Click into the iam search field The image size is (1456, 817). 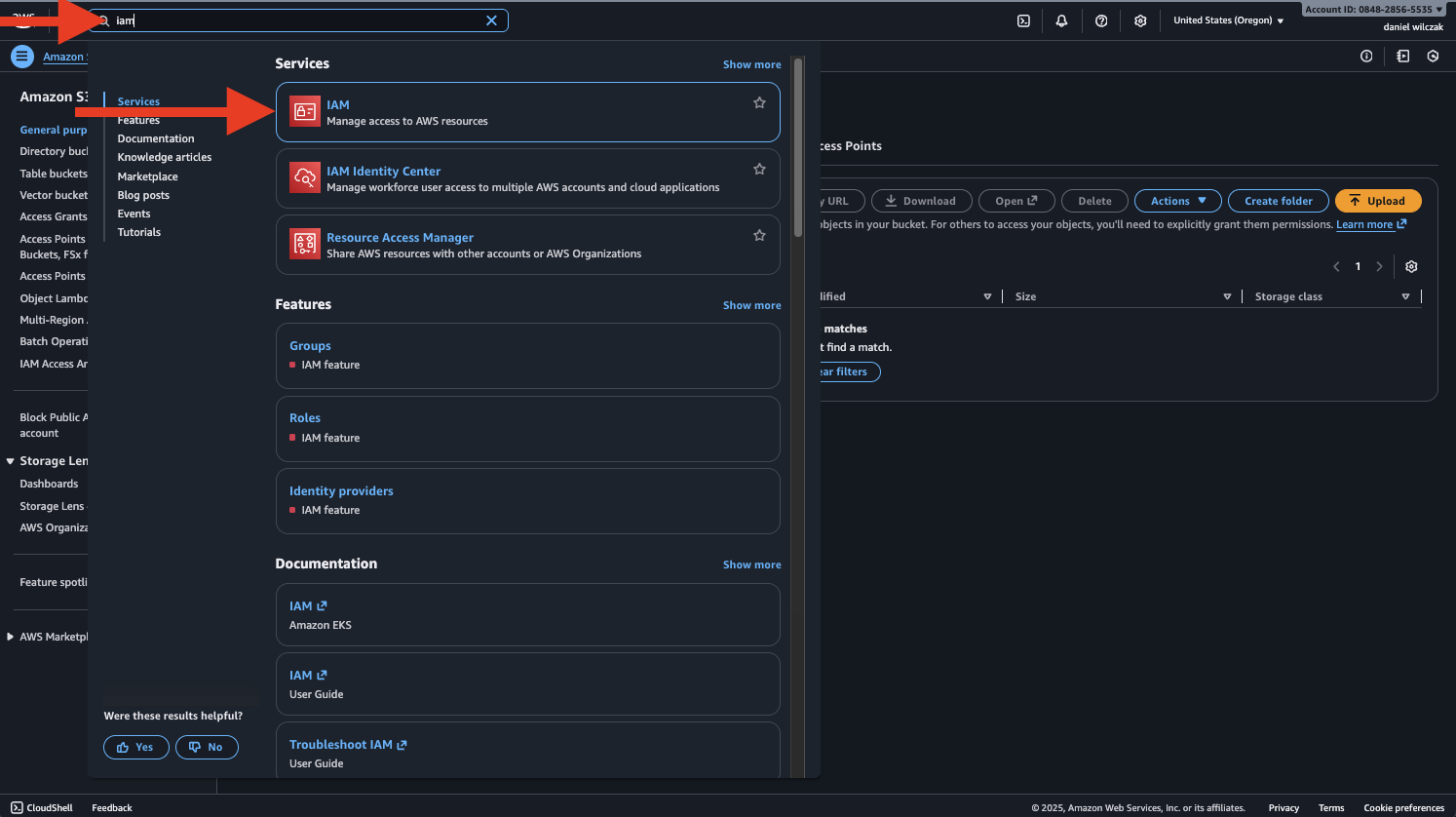292,20
